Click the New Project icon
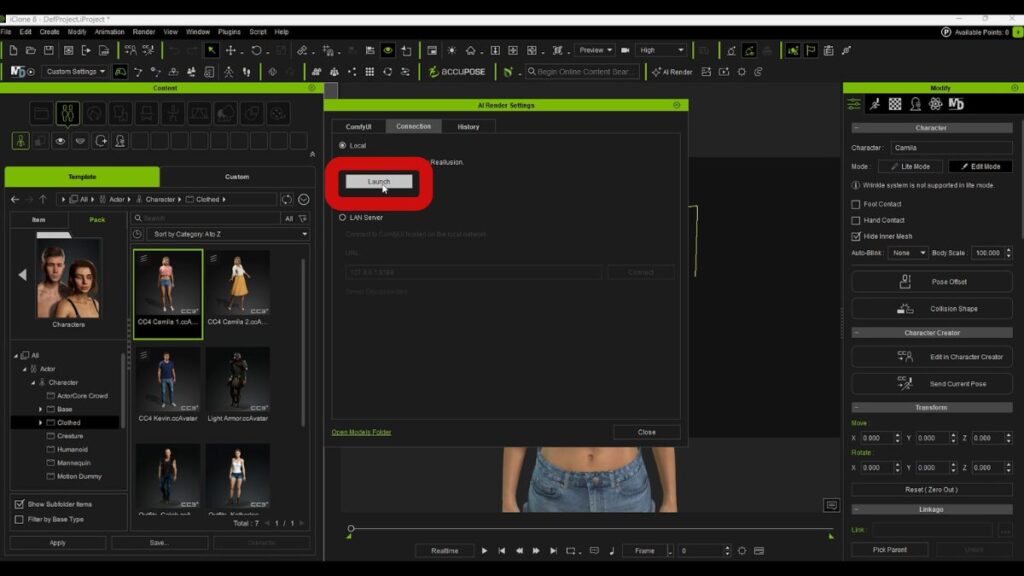 pyautogui.click(x=13, y=50)
